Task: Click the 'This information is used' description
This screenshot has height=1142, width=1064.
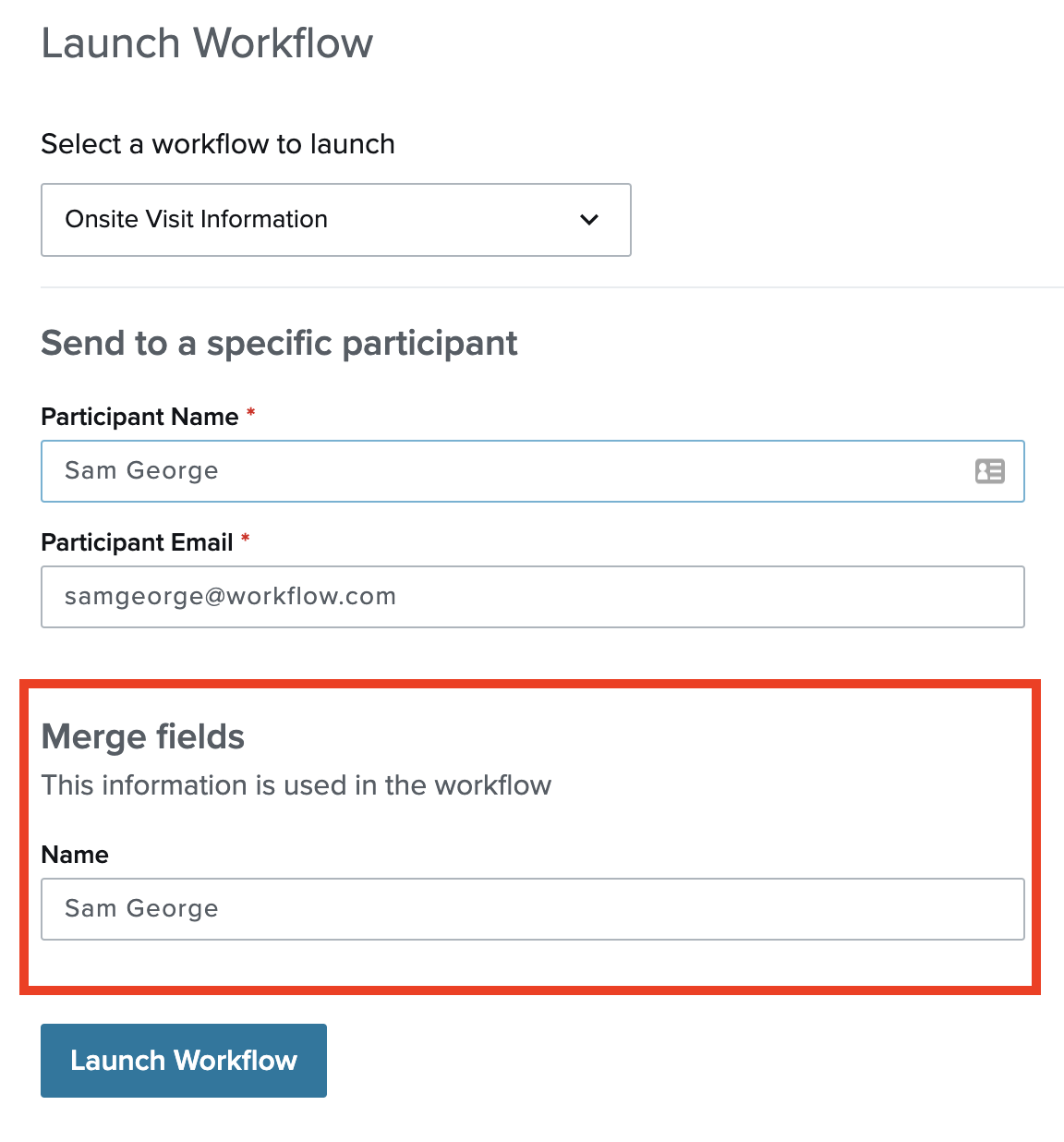Action: pos(296,785)
